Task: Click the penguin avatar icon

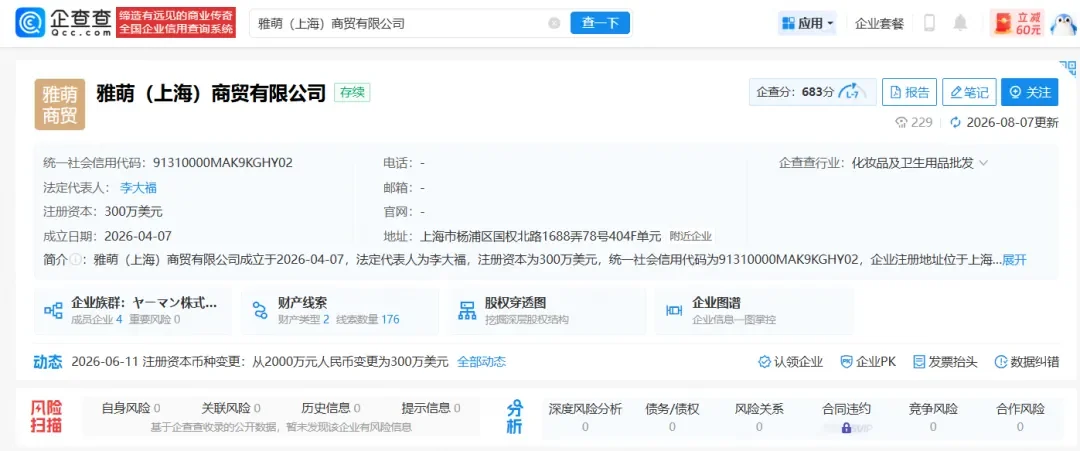Action: point(1063,23)
